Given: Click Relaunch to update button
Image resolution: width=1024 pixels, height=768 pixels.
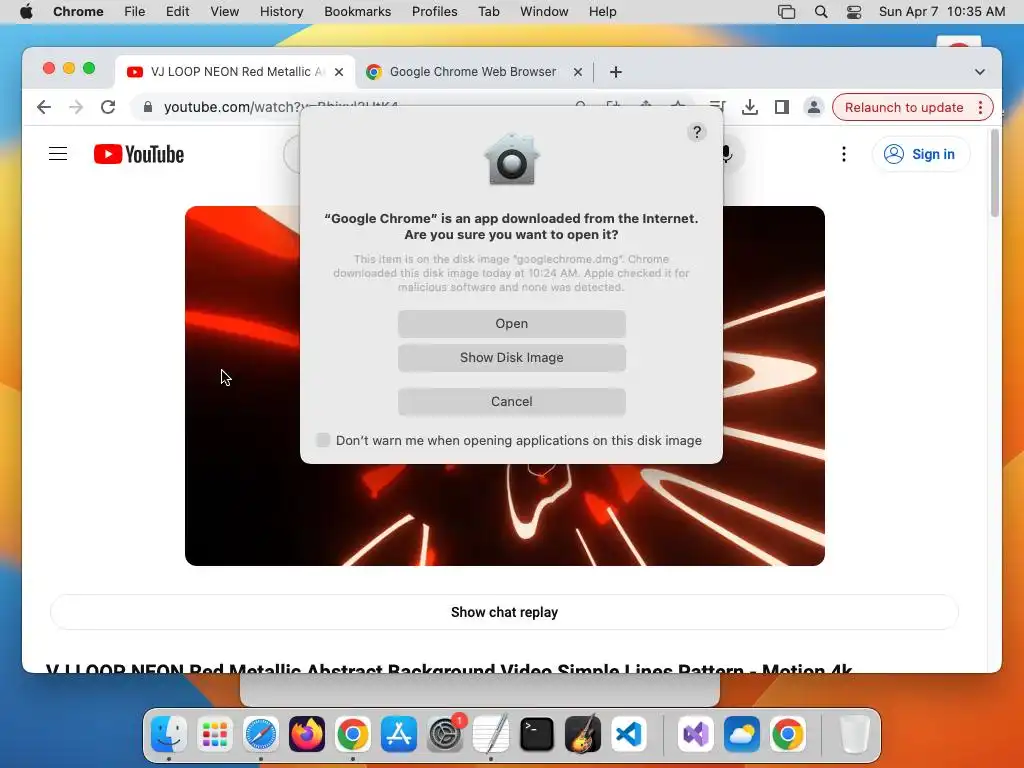Looking at the screenshot, I should 904,107.
